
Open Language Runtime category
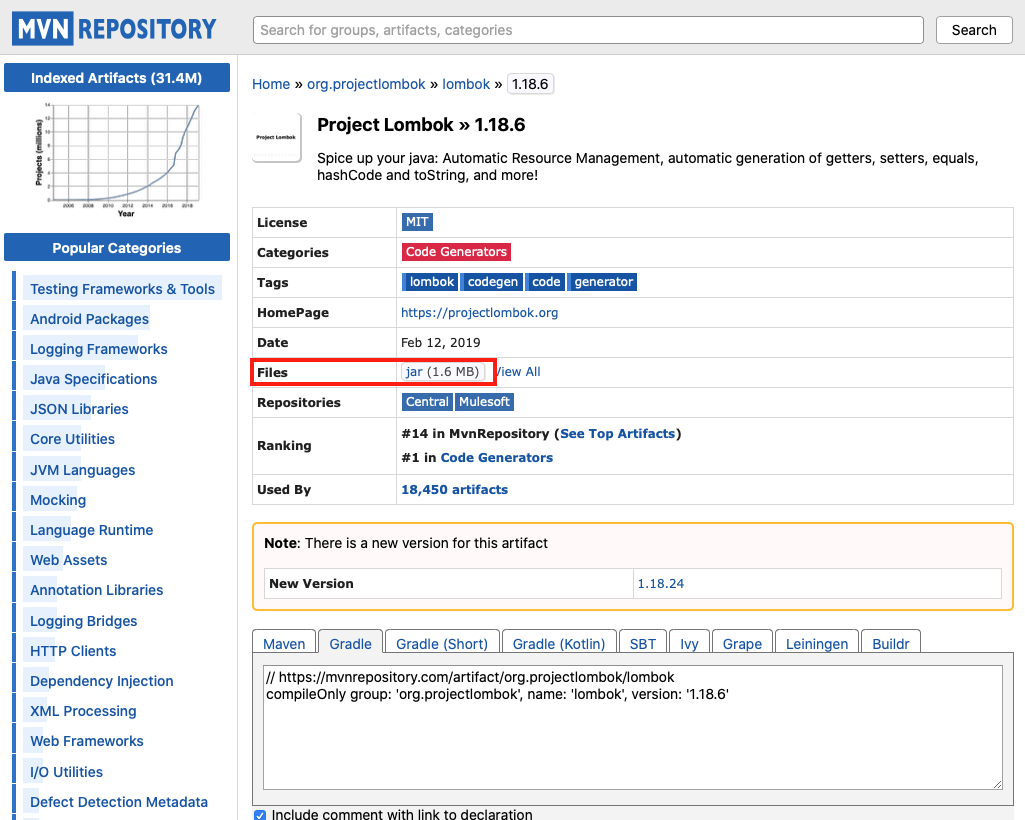click(92, 530)
